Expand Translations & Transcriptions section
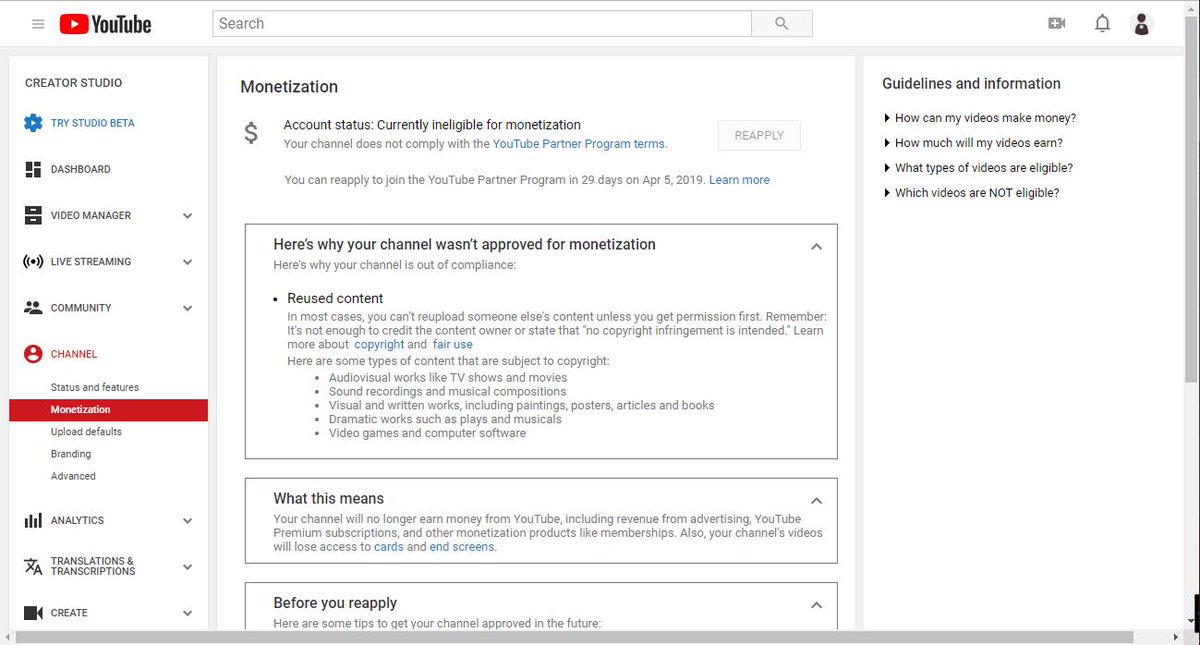 (187, 567)
